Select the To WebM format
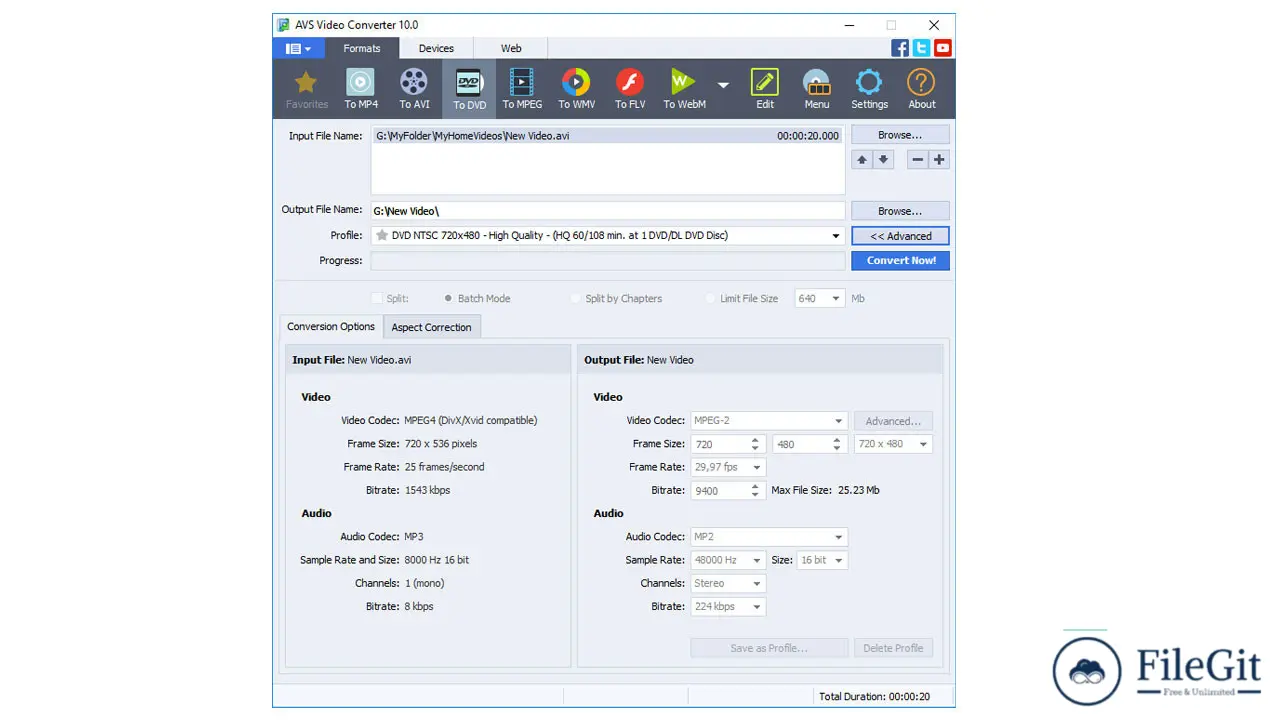This screenshot has width=1280, height=720. coord(684,89)
